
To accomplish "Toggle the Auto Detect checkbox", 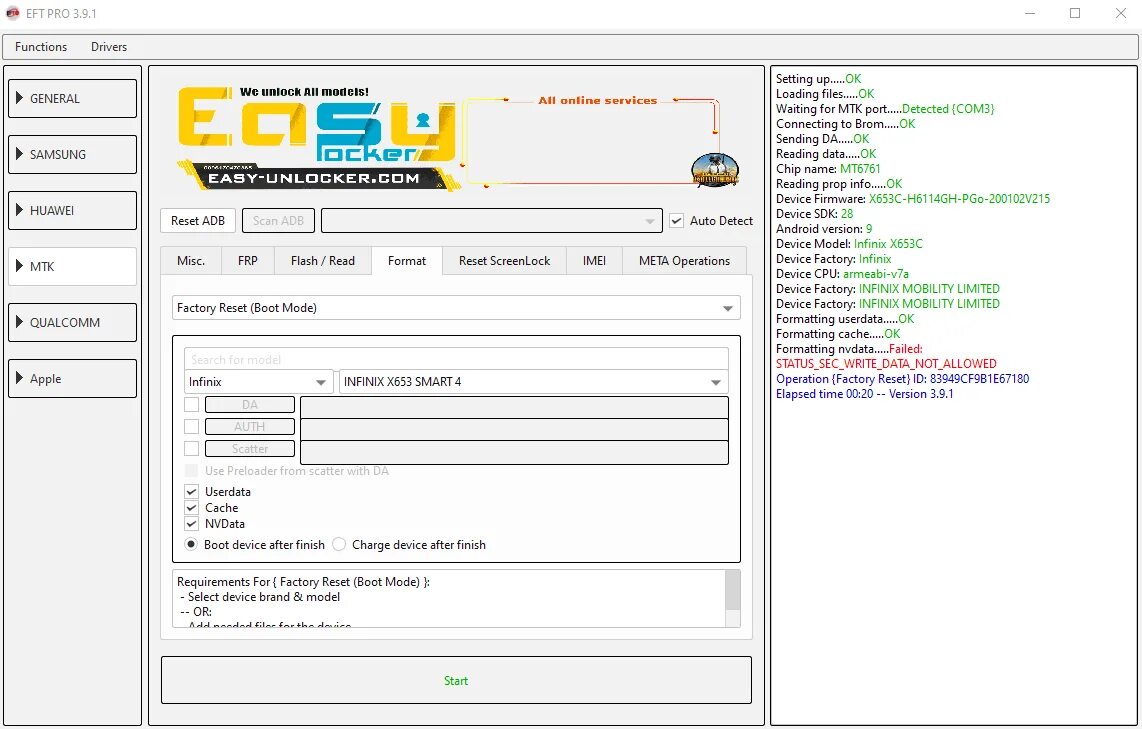I will click(x=677, y=221).
